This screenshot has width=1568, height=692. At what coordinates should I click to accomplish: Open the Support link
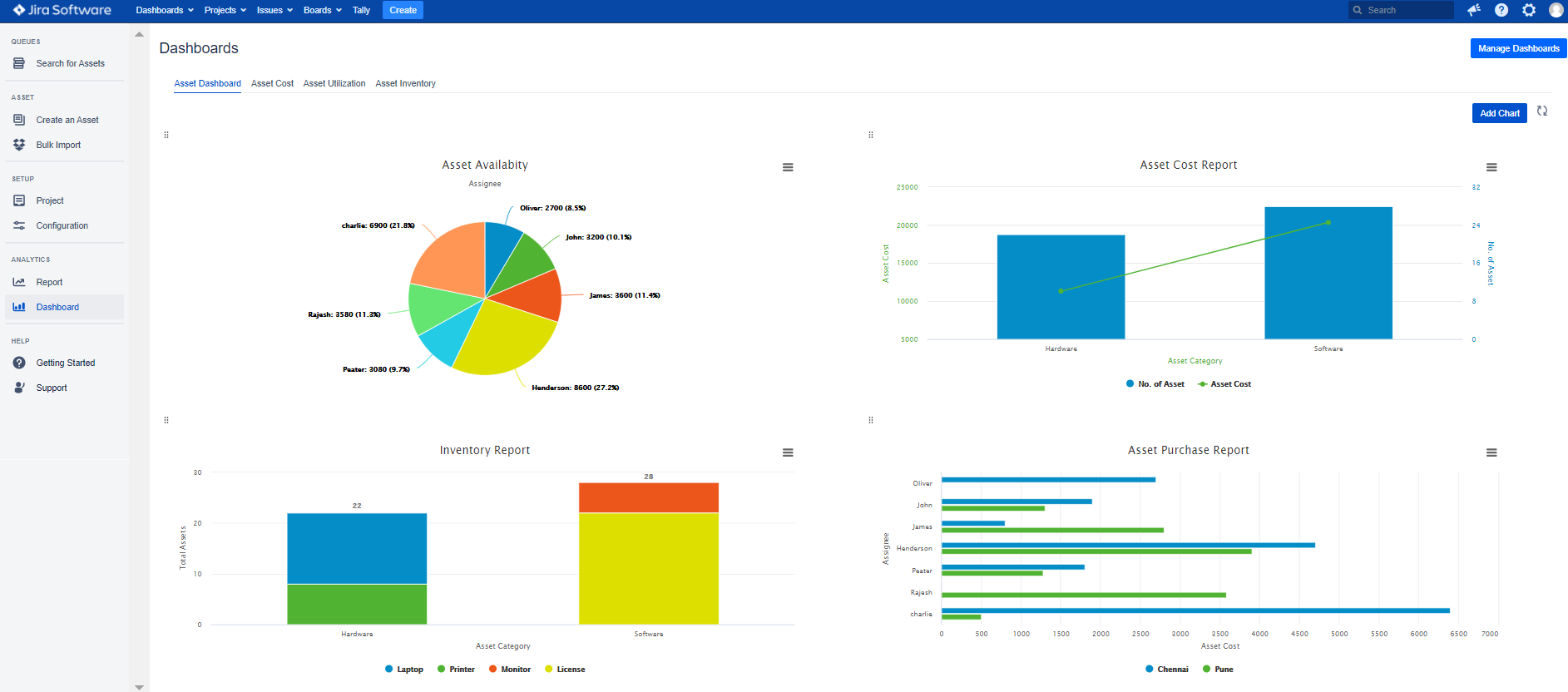[x=52, y=388]
